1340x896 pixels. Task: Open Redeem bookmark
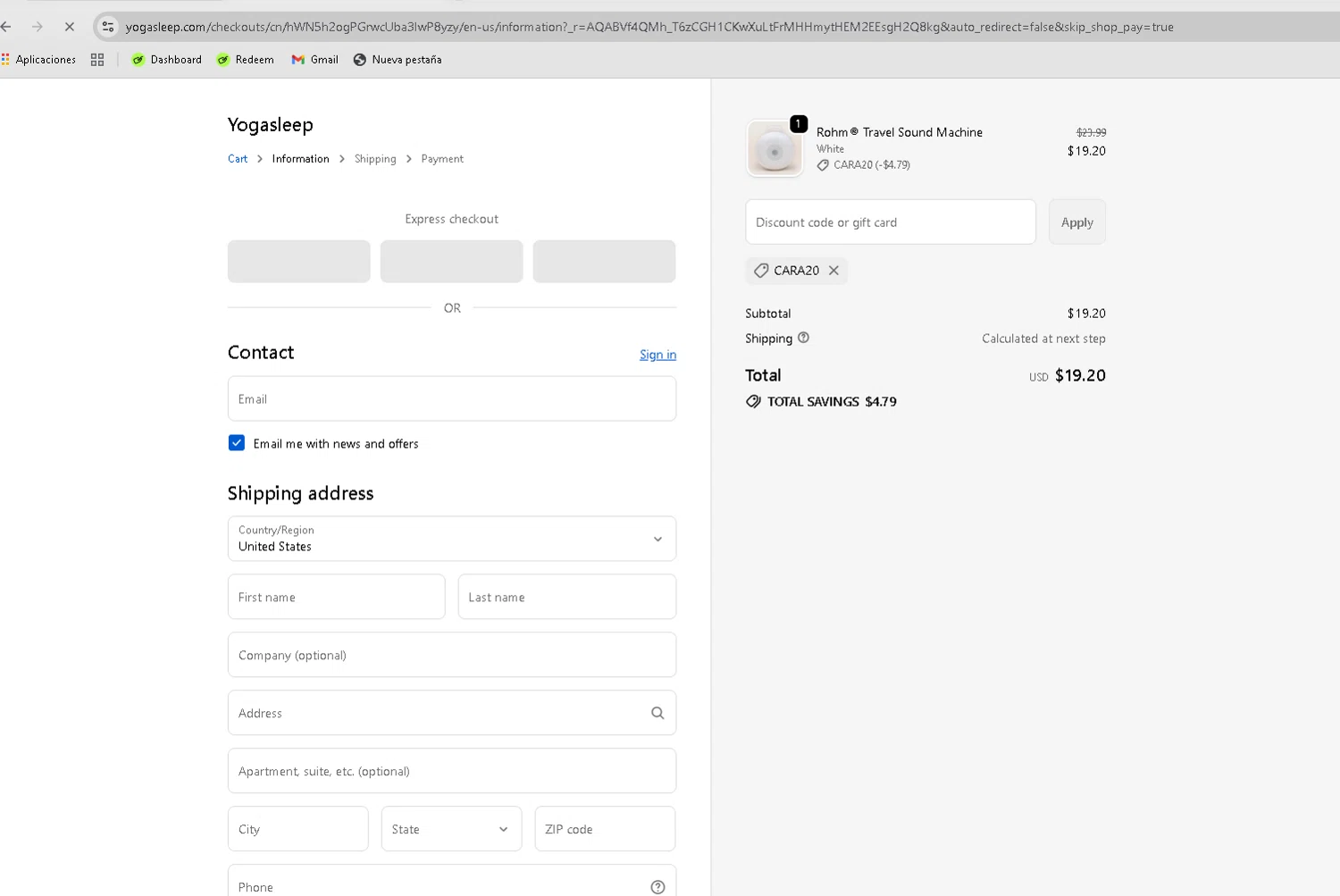click(x=246, y=60)
